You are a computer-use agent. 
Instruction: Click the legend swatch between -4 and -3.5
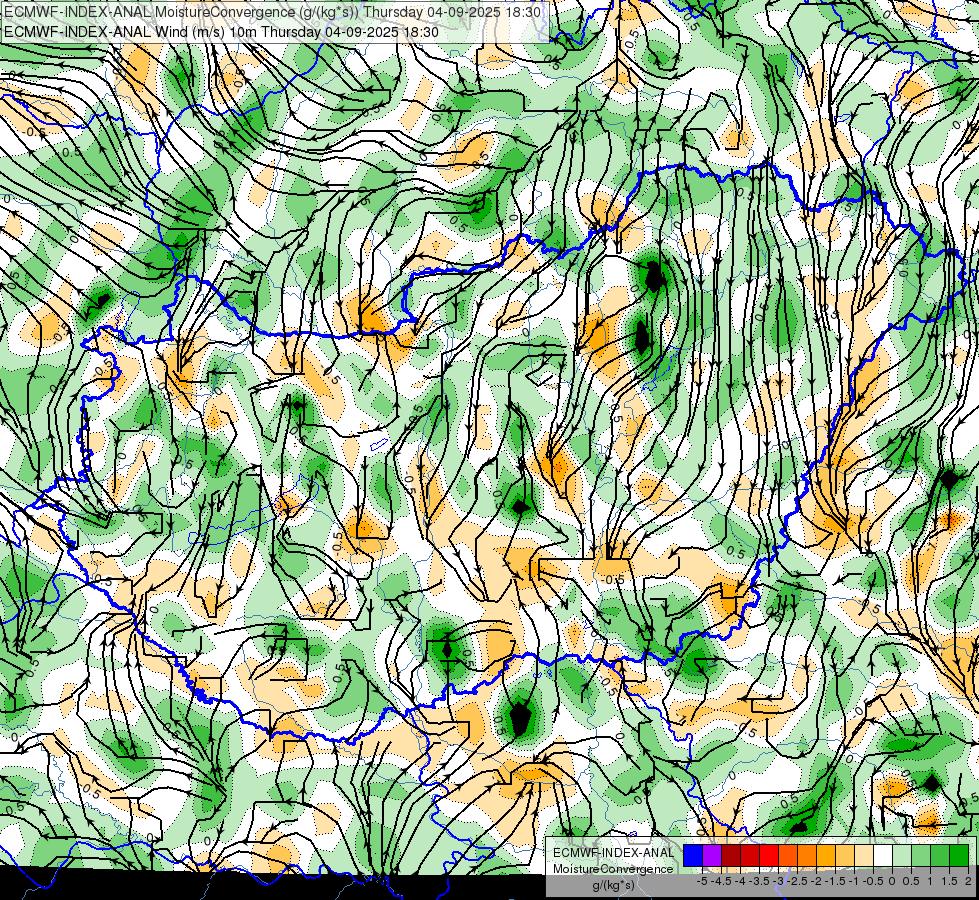click(x=750, y=856)
